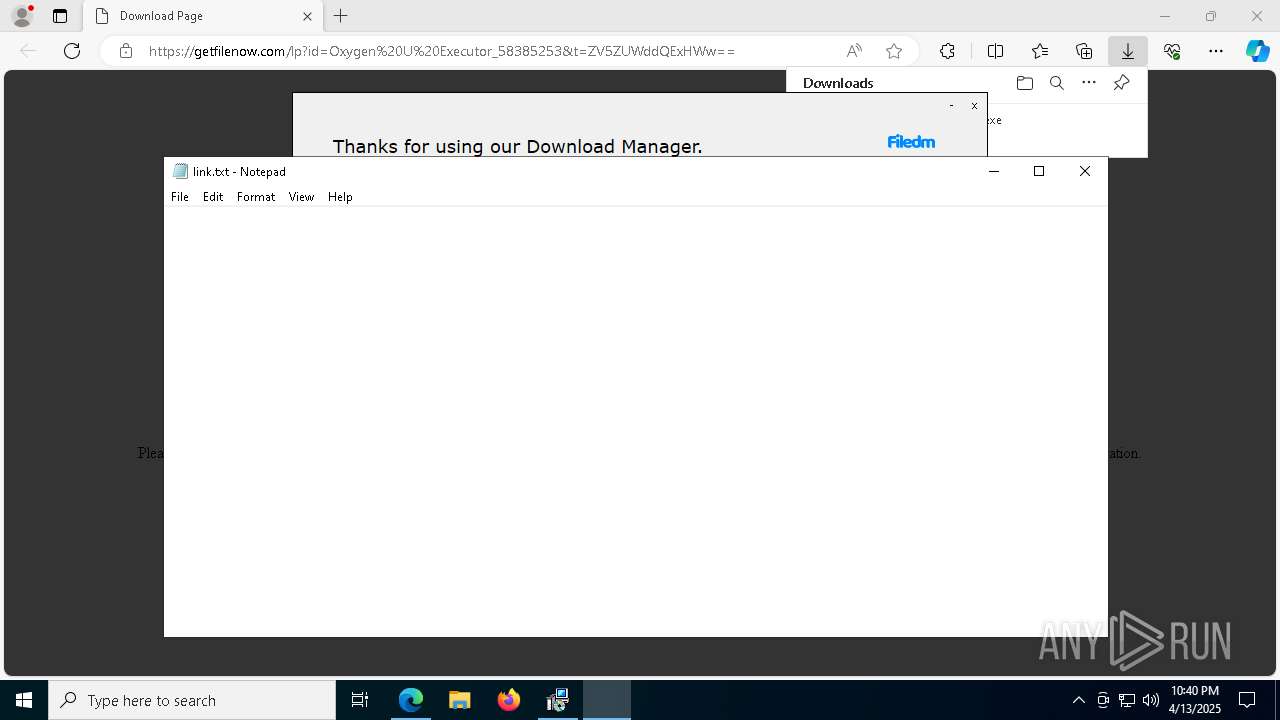Image resolution: width=1280 pixels, height=720 pixels.
Task: Search downloads in Downloads panel
Action: coord(1056,83)
